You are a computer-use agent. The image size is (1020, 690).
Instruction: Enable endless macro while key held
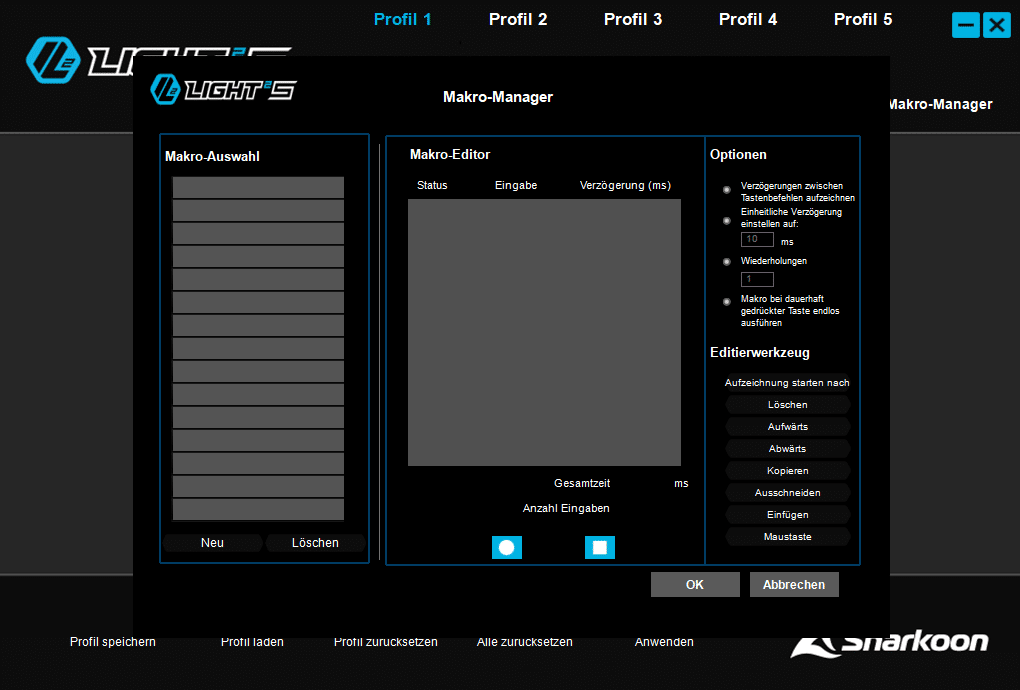click(727, 301)
